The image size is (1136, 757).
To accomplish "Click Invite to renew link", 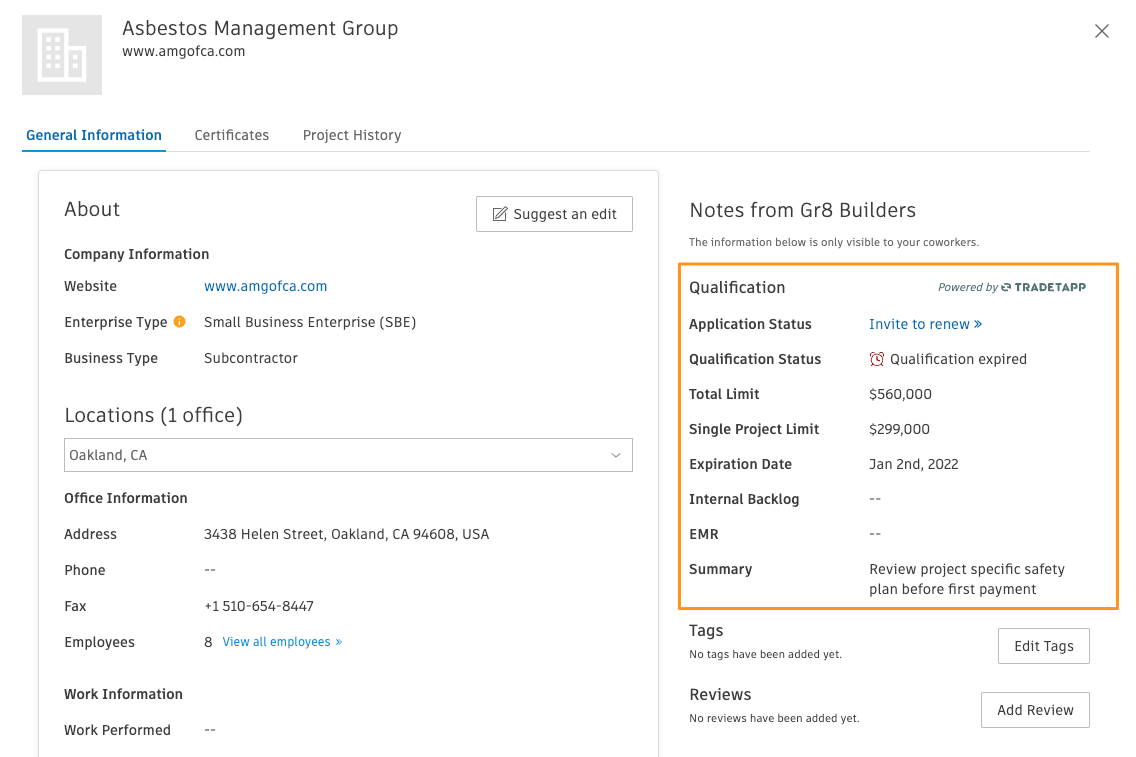I will pos(919,324).
